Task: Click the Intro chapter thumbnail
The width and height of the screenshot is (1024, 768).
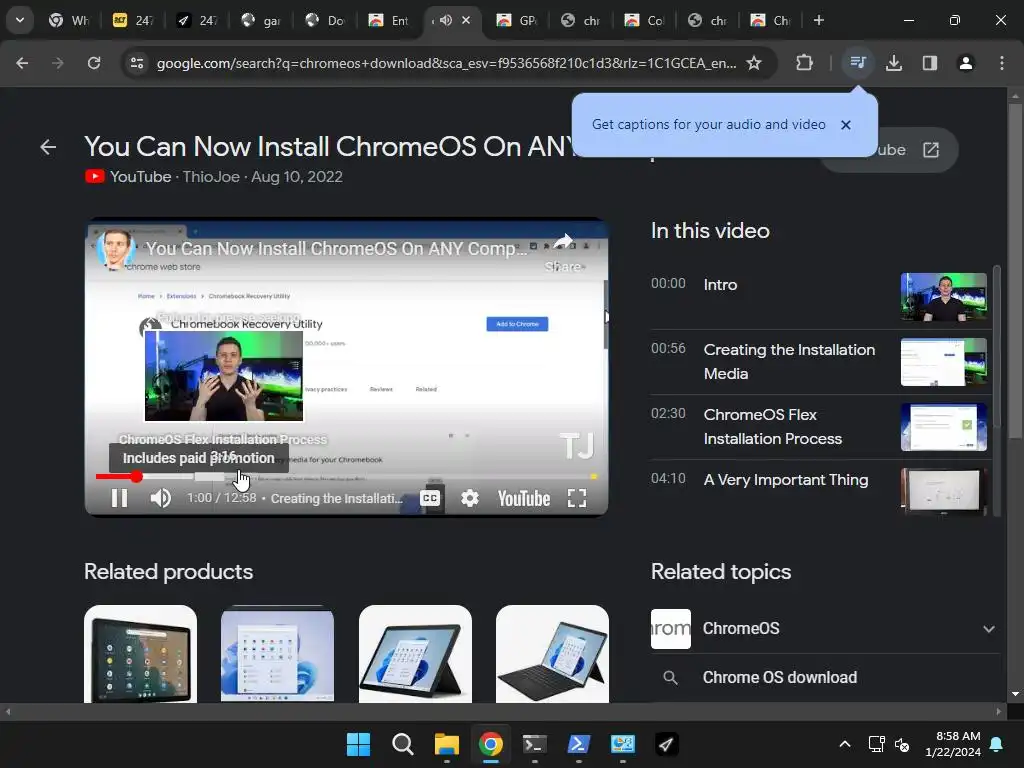Action: 944,297
